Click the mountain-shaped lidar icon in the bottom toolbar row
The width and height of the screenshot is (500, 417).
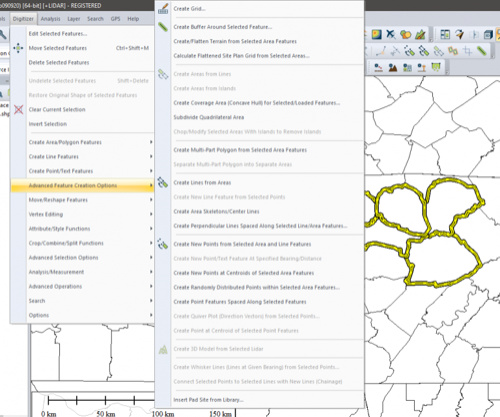(393, 68)
